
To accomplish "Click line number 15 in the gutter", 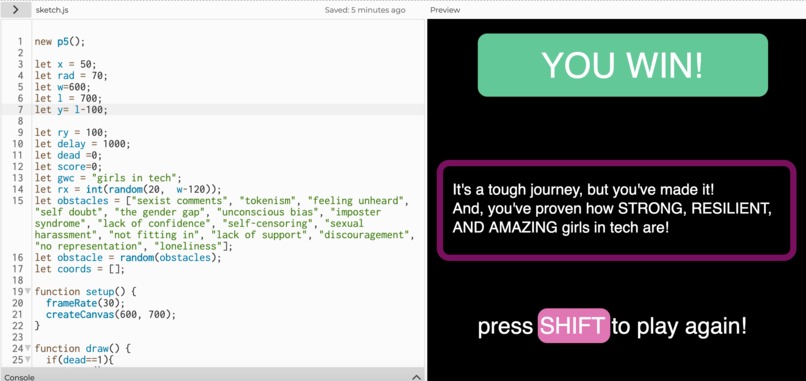I will coord(19,201).
